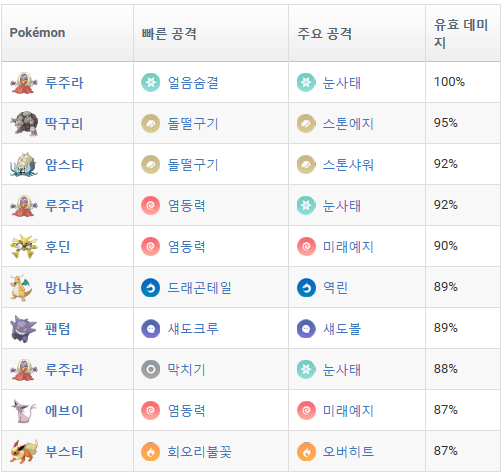
Task: Click the psychic type icon next to 후딘's 미래예지
Action: coord(306,246)
